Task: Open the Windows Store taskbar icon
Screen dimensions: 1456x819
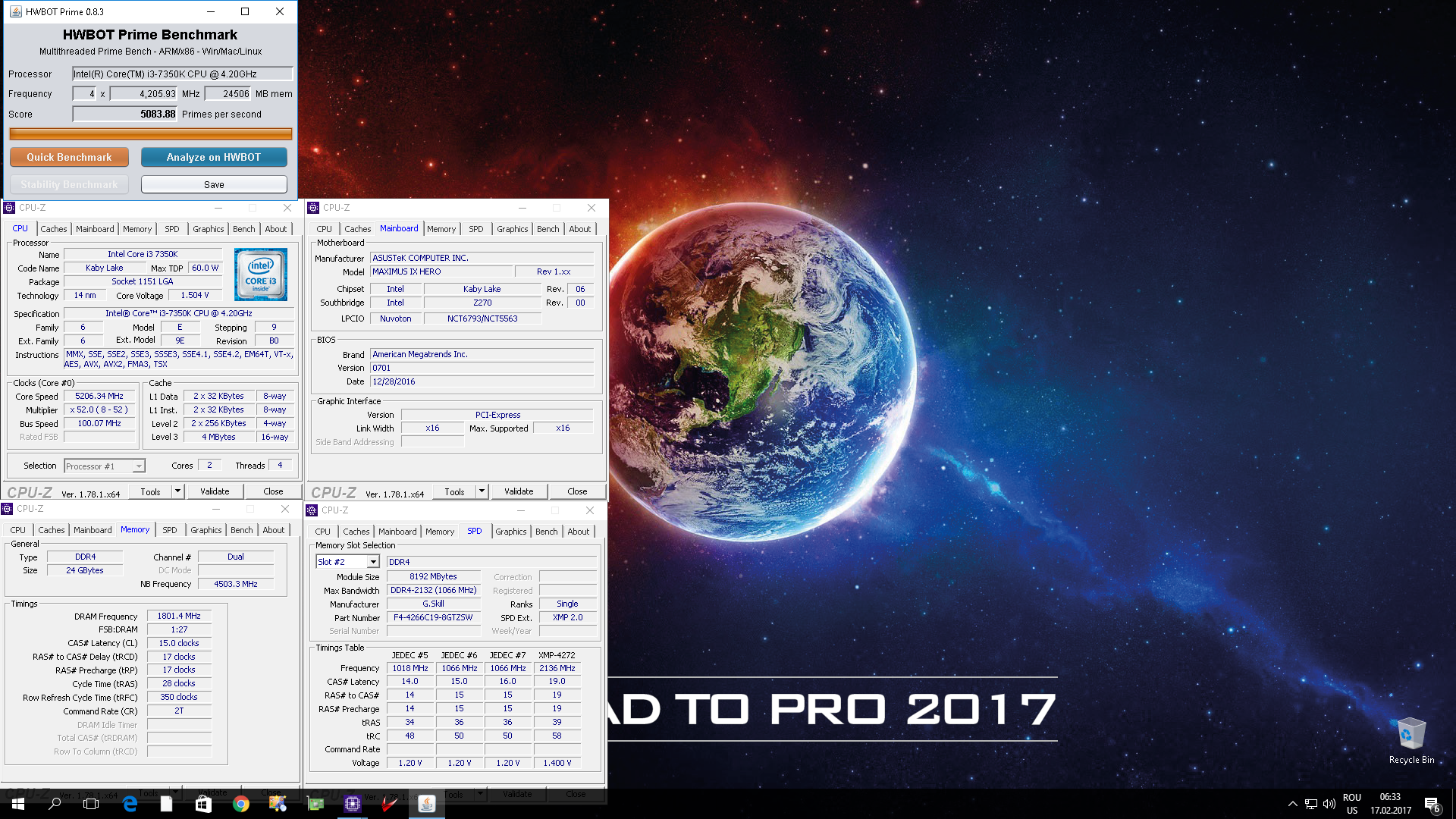Action: 203,804
